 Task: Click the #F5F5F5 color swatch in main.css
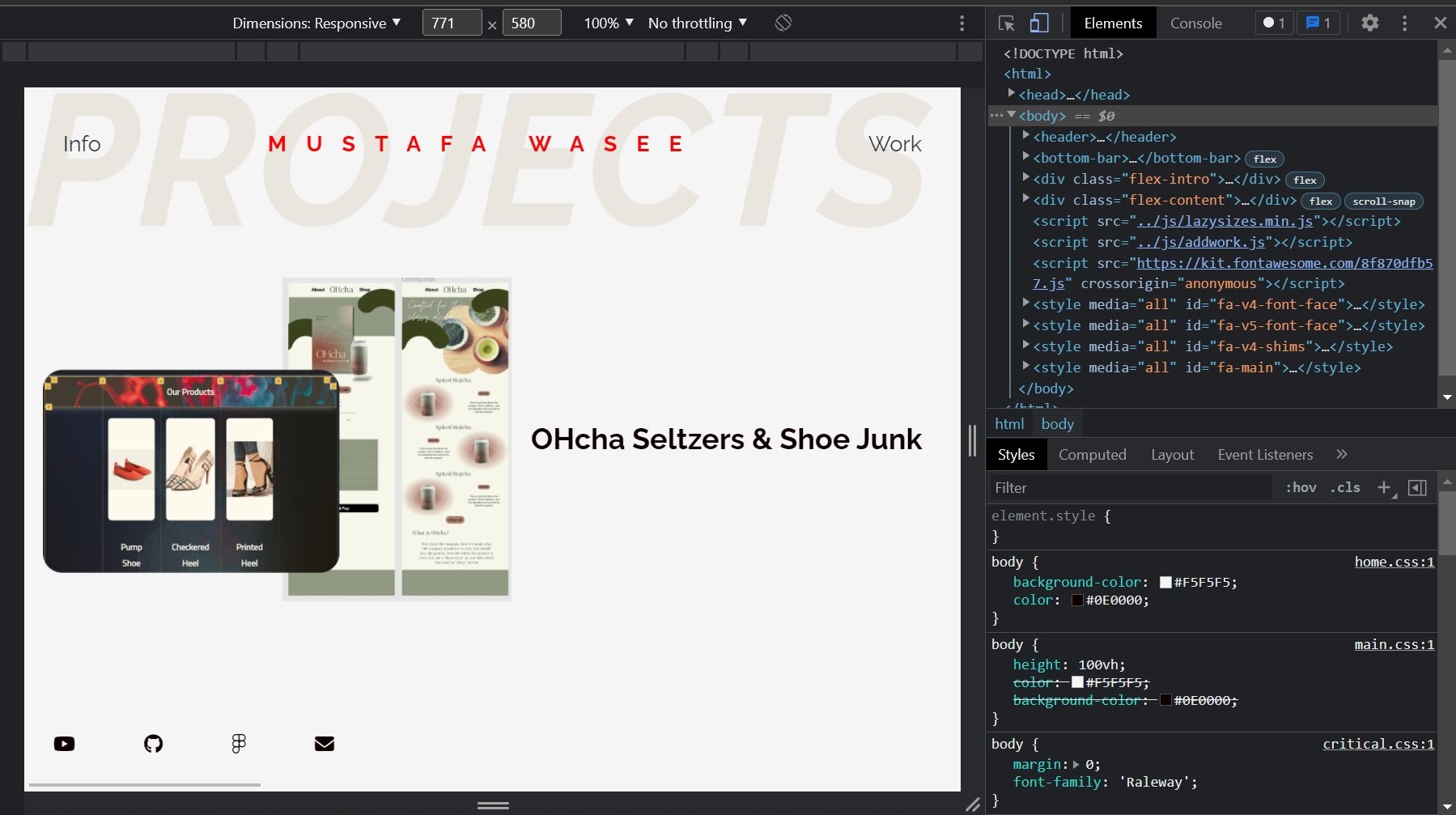[1077, 682]
